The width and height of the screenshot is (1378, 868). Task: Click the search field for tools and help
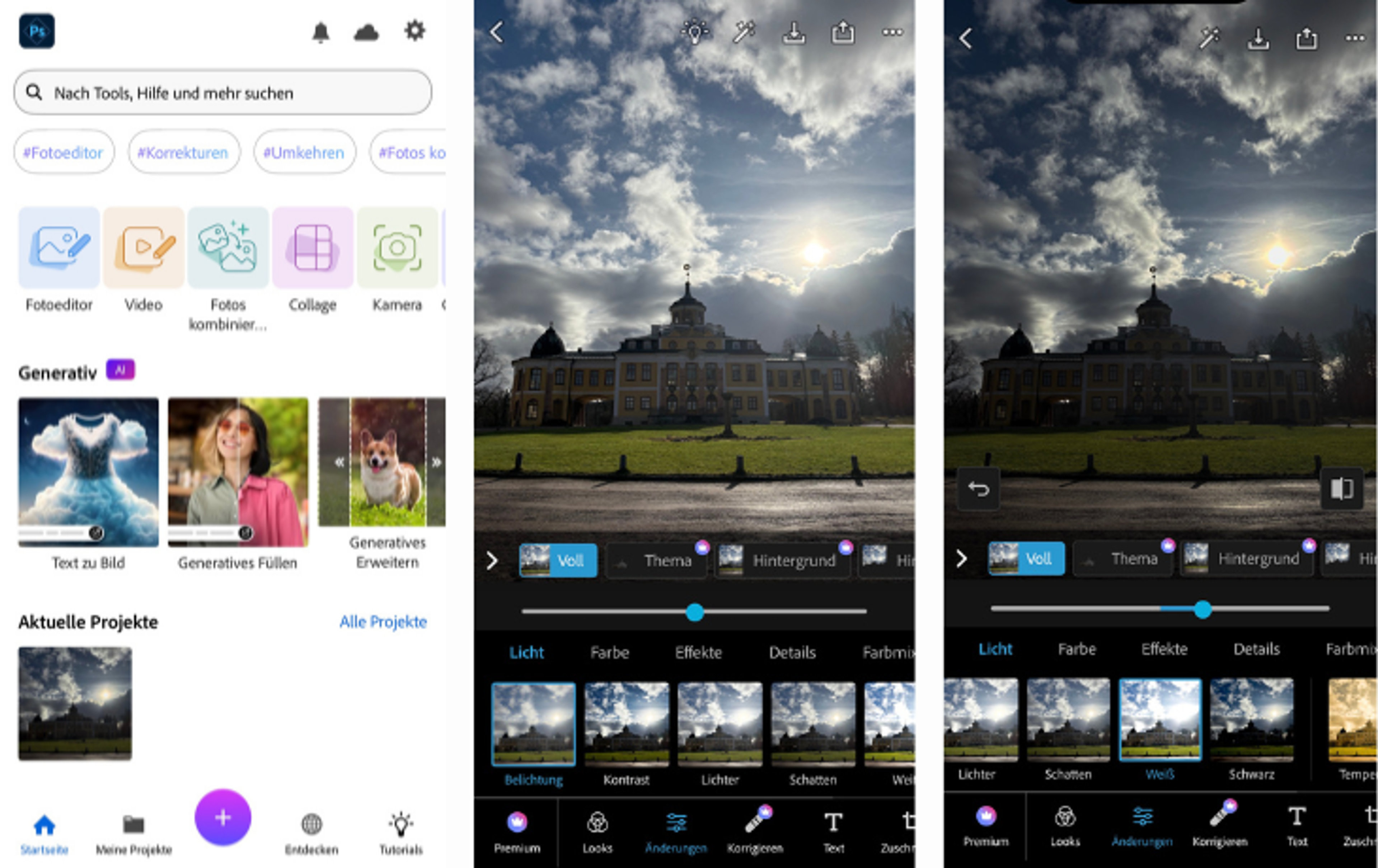pos(222,93)
